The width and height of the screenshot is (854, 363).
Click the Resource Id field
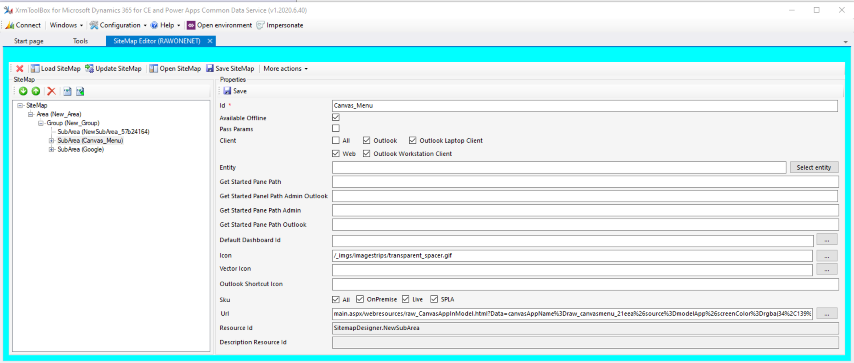pyautogui.click(x=584, y=328)
